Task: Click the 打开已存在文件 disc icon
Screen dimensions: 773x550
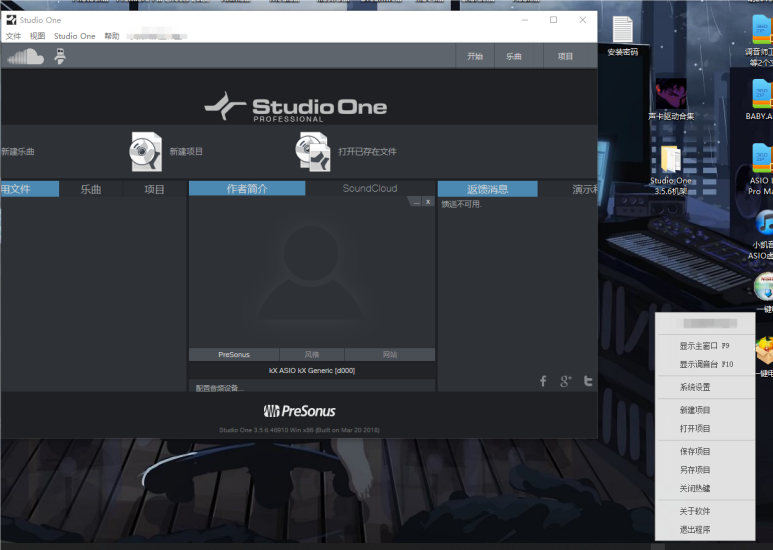Action: pyautogui.click(x=313, y=152)
